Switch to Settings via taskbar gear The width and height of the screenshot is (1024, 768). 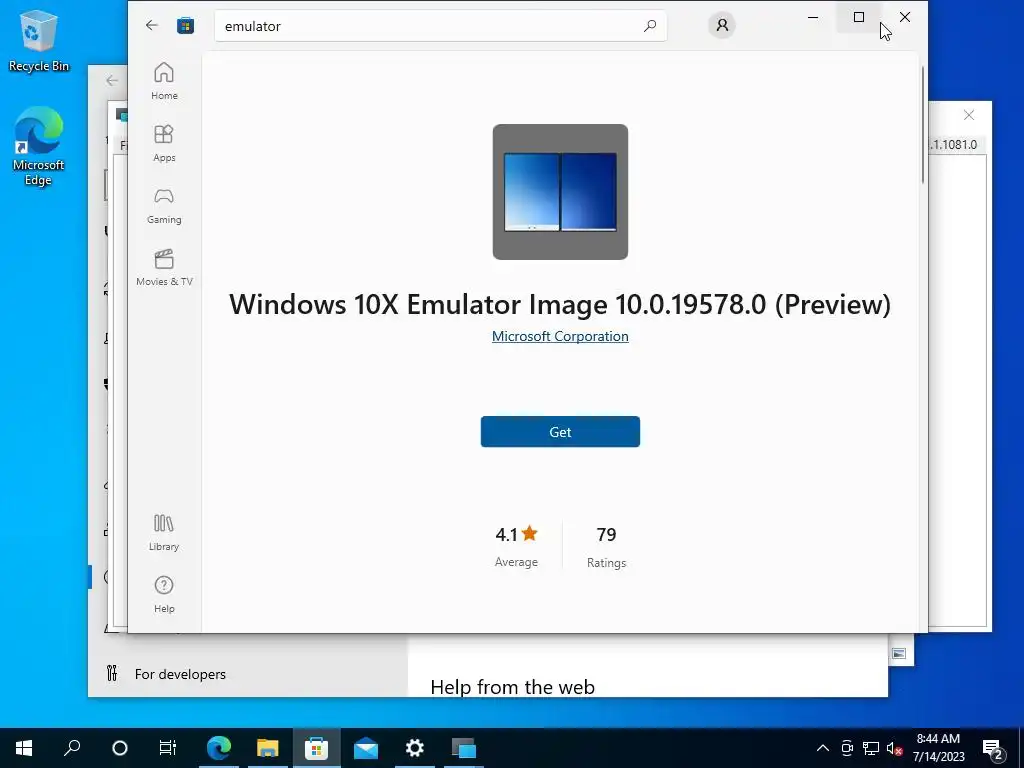[x=415, y=748]
